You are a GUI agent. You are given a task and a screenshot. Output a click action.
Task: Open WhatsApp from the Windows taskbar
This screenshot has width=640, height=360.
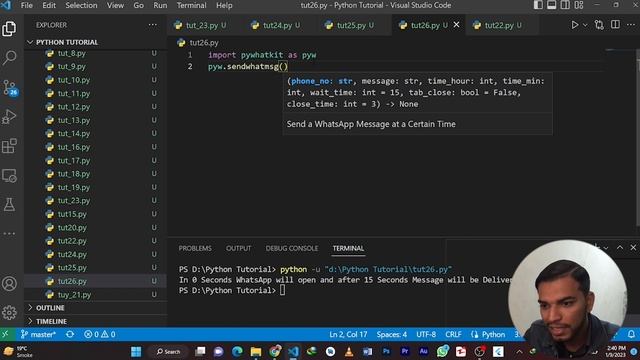442,351
